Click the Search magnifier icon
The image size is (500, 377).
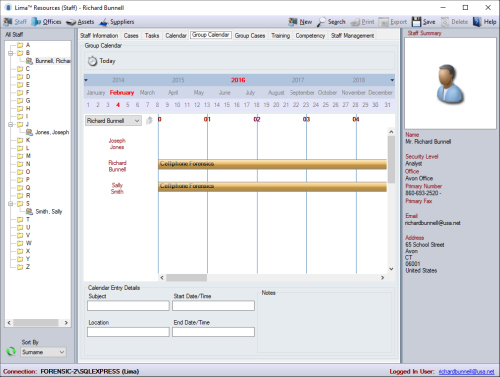(x=321, y=22)
